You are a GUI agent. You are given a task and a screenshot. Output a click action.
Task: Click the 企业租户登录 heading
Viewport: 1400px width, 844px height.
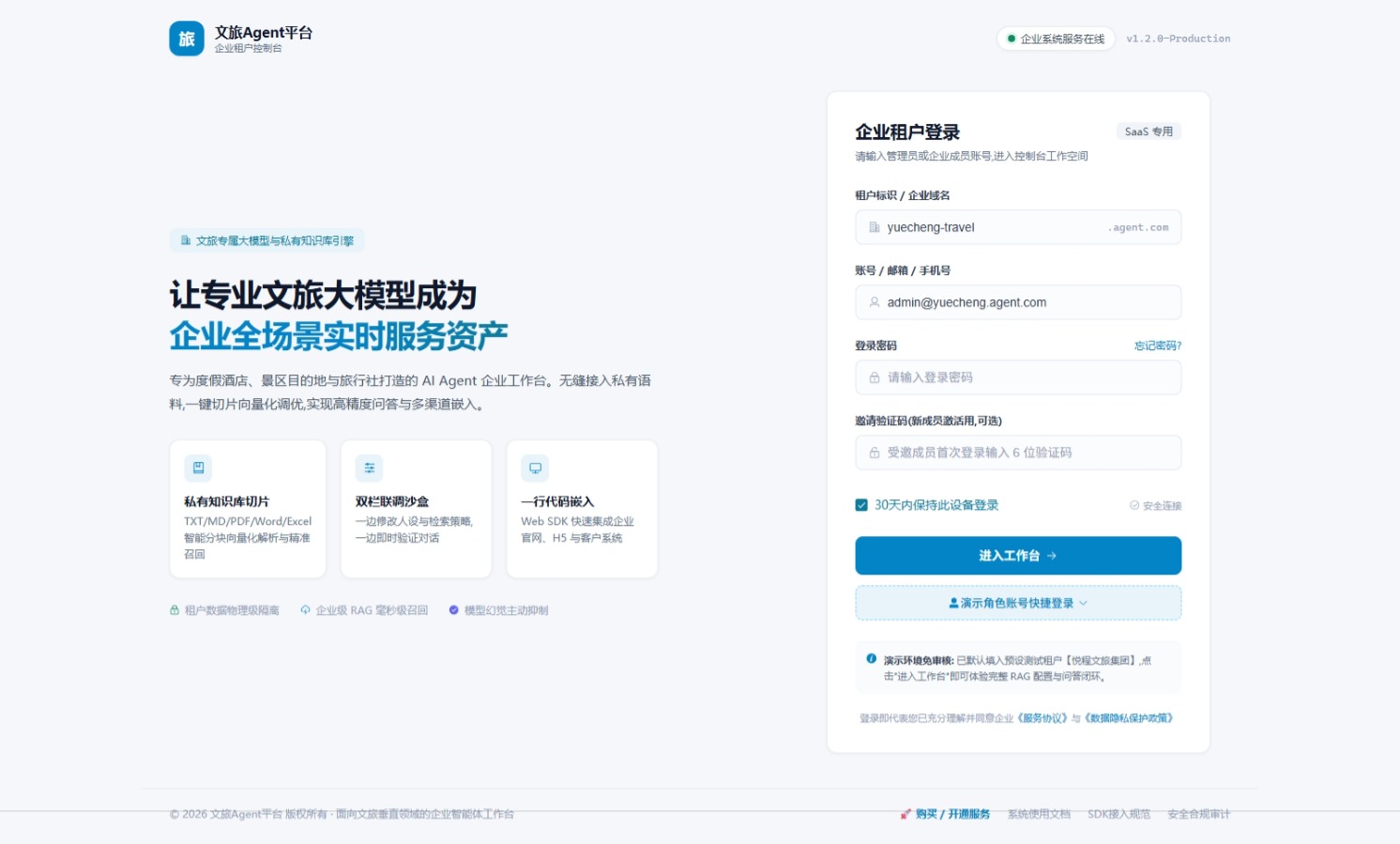(907, 132)
